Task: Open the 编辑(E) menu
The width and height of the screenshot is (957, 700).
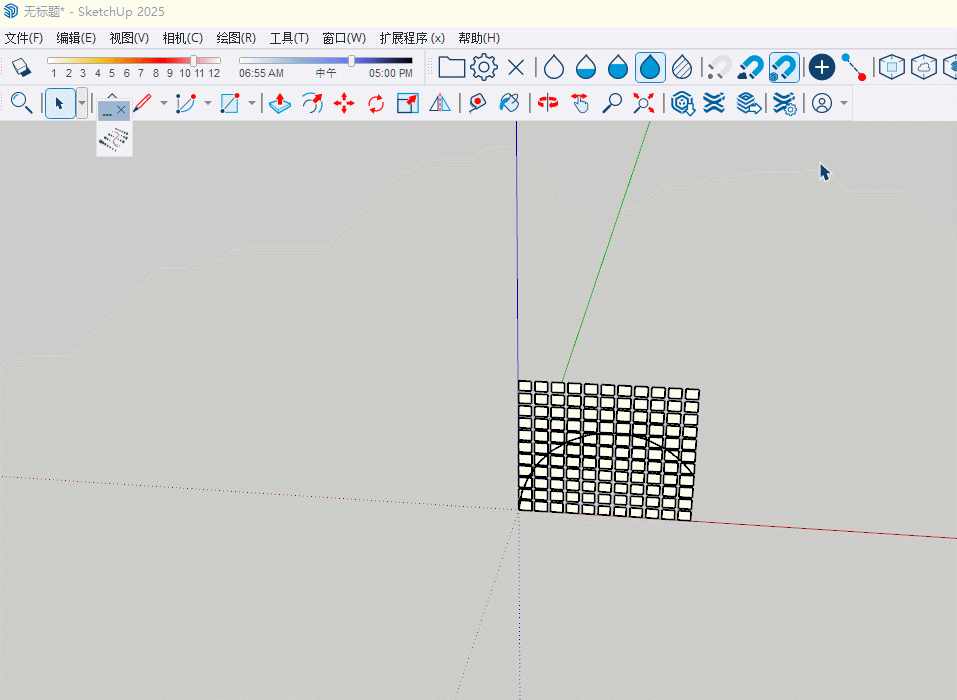Action: 76,38
